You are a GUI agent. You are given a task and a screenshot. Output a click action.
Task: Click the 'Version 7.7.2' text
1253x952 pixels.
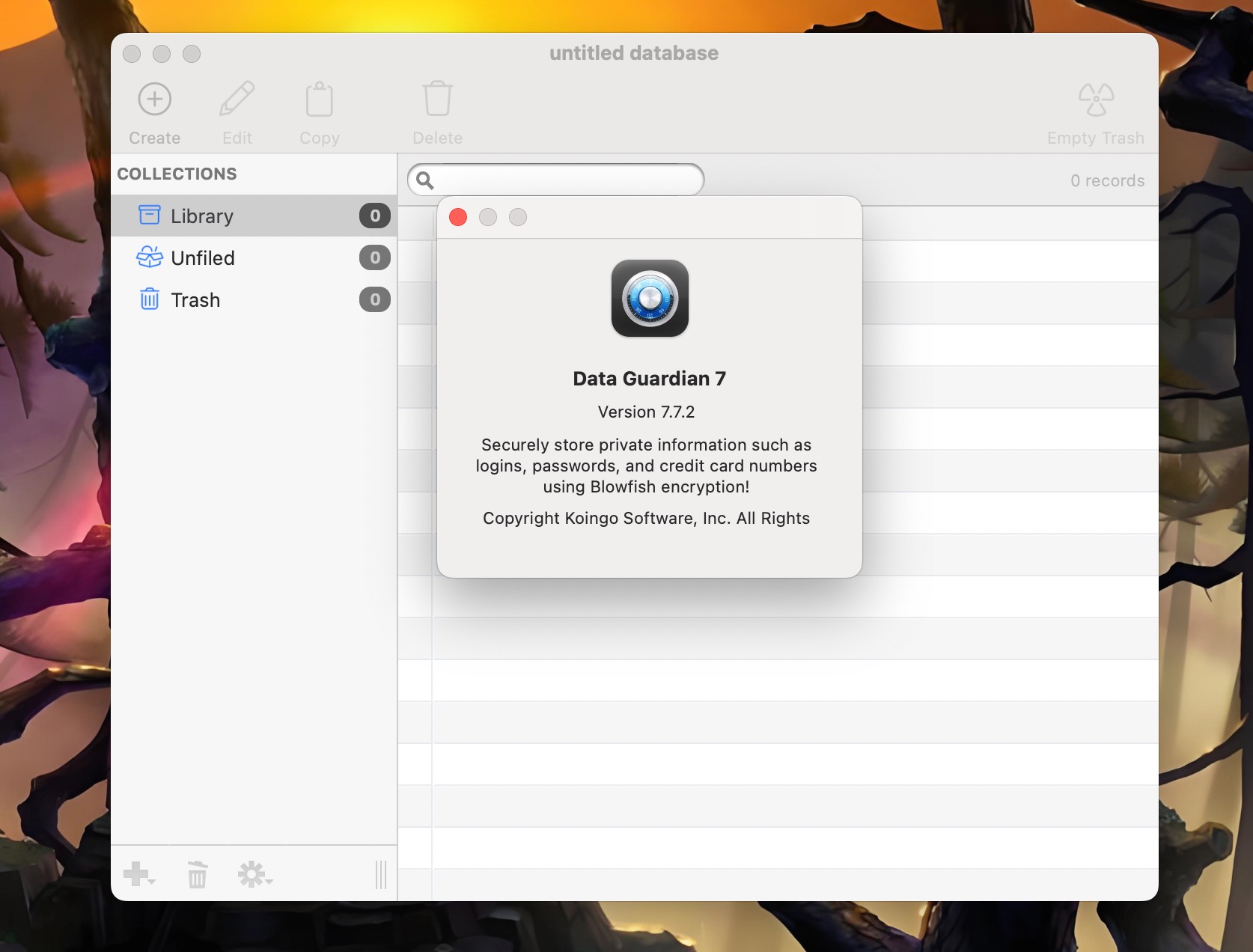647,412
